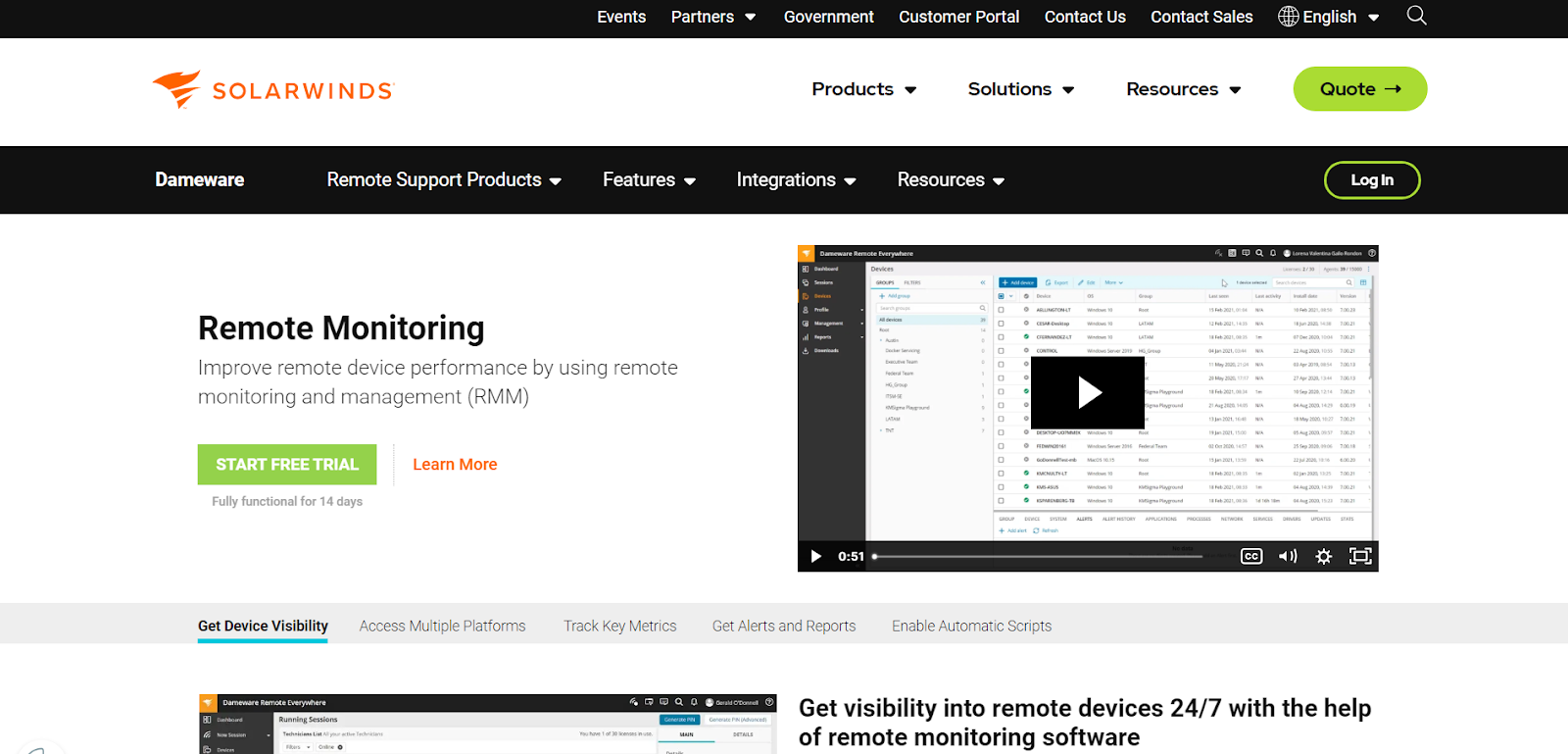Click the Log In button

(x=1372, y=180)
